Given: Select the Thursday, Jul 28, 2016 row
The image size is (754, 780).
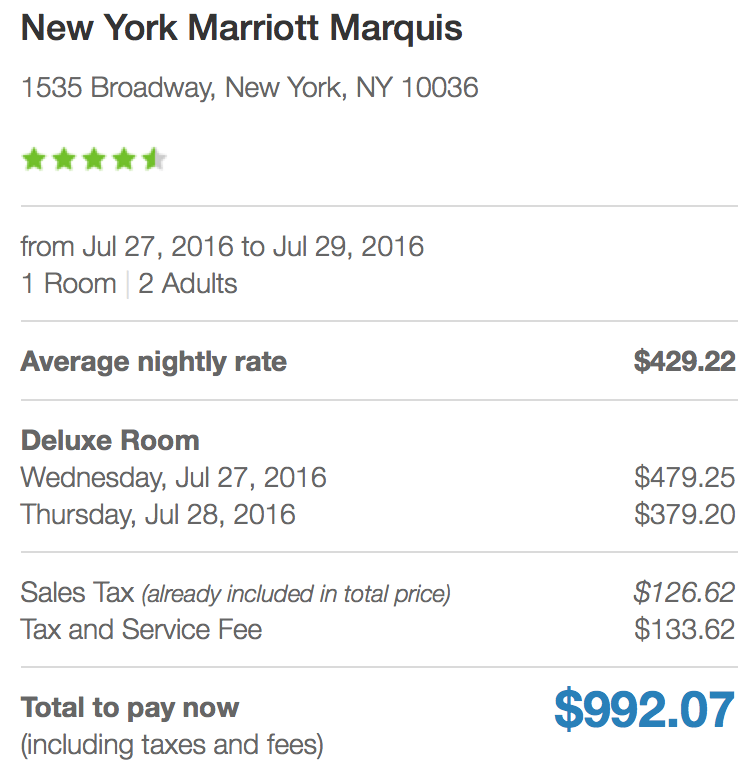Looking at the screenshot, I should (378, 514).
